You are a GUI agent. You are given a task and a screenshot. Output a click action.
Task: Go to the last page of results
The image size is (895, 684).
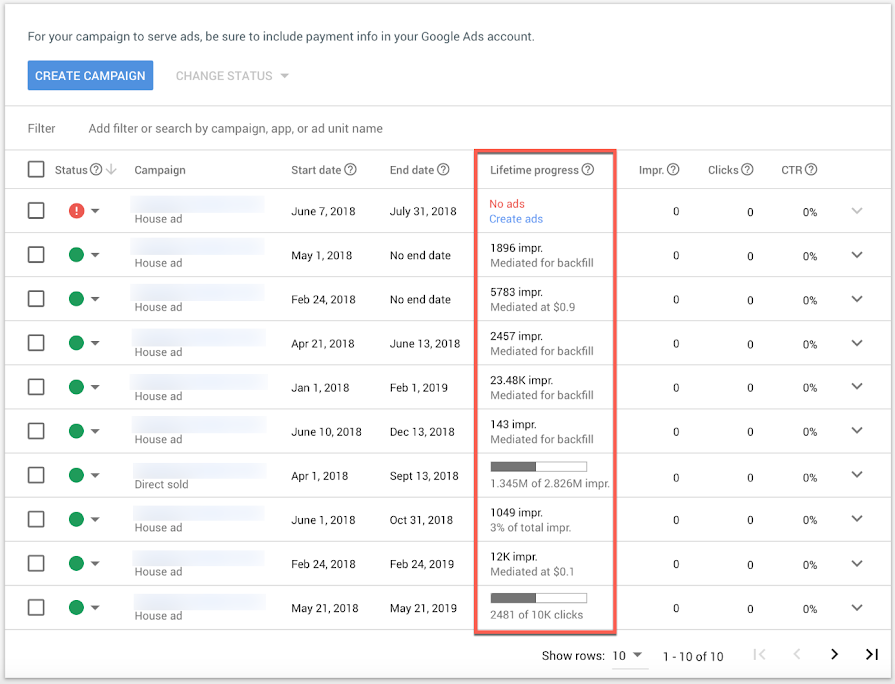pos(872,655)
